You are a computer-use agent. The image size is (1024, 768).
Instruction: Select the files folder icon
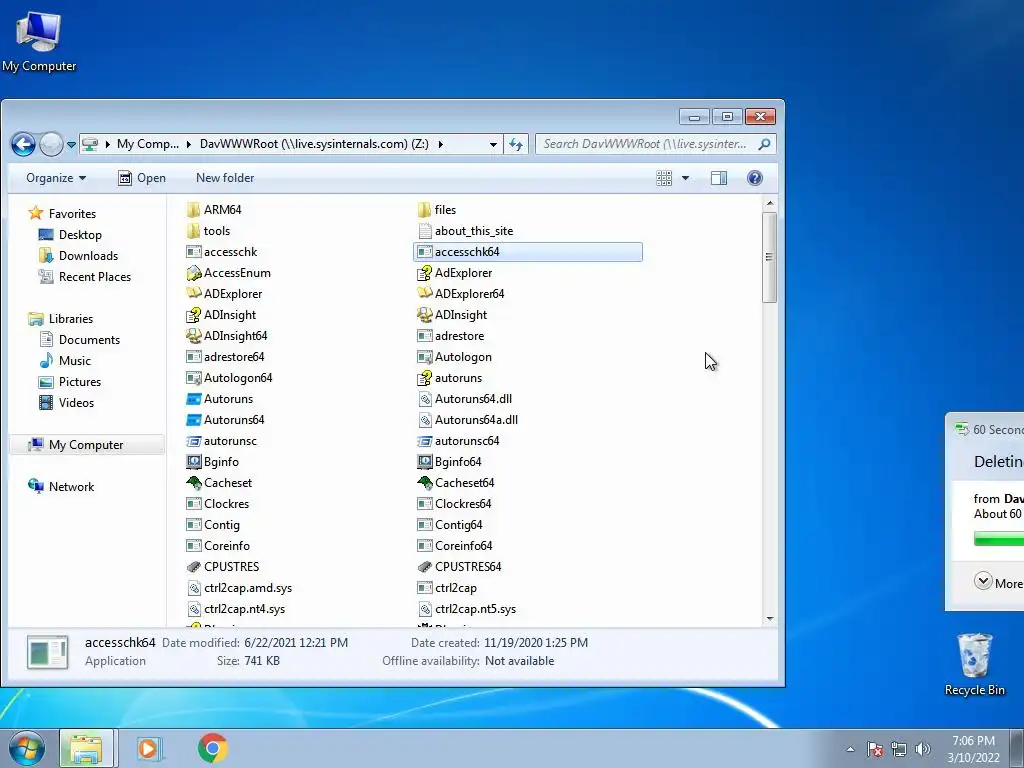click(x=424, y=210)
